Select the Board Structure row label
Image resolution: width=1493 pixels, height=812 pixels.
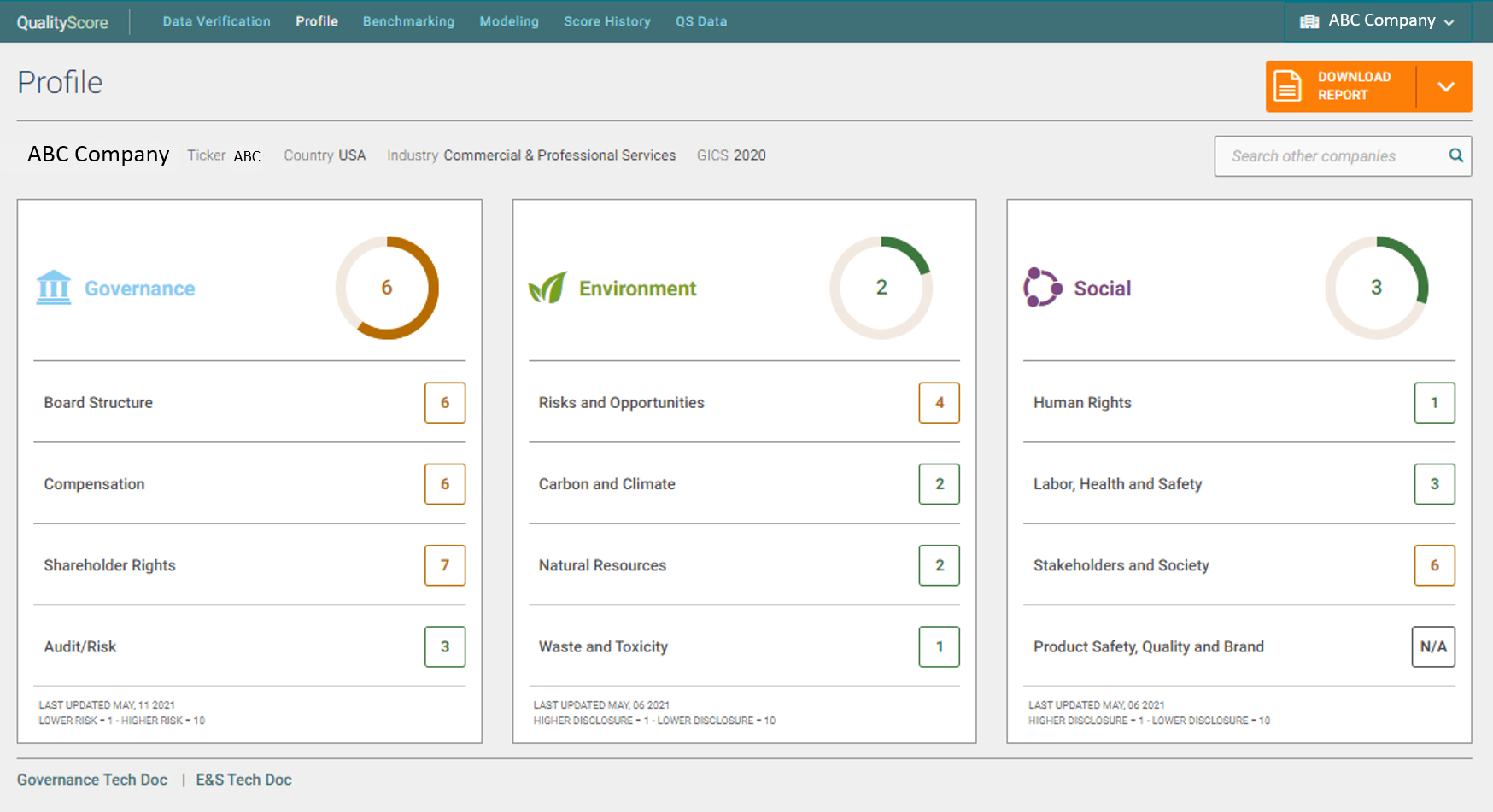point(98,403)
